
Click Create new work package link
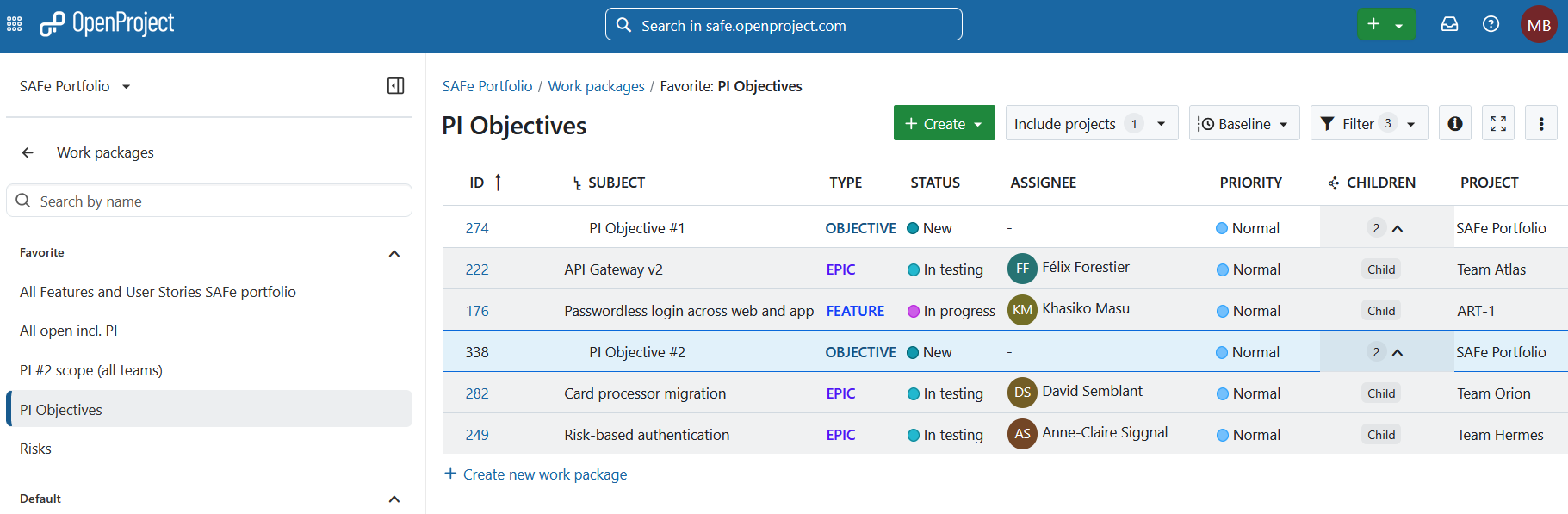536,474
